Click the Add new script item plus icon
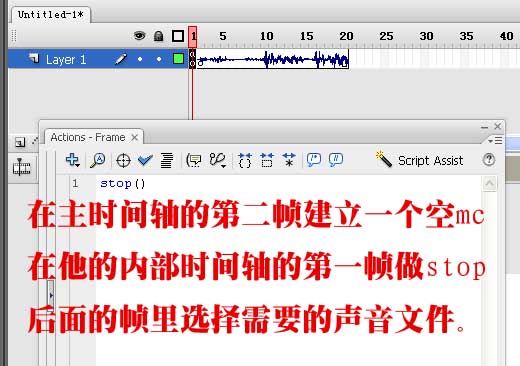Viewport: 520px width, 366px height. (72, 160)
